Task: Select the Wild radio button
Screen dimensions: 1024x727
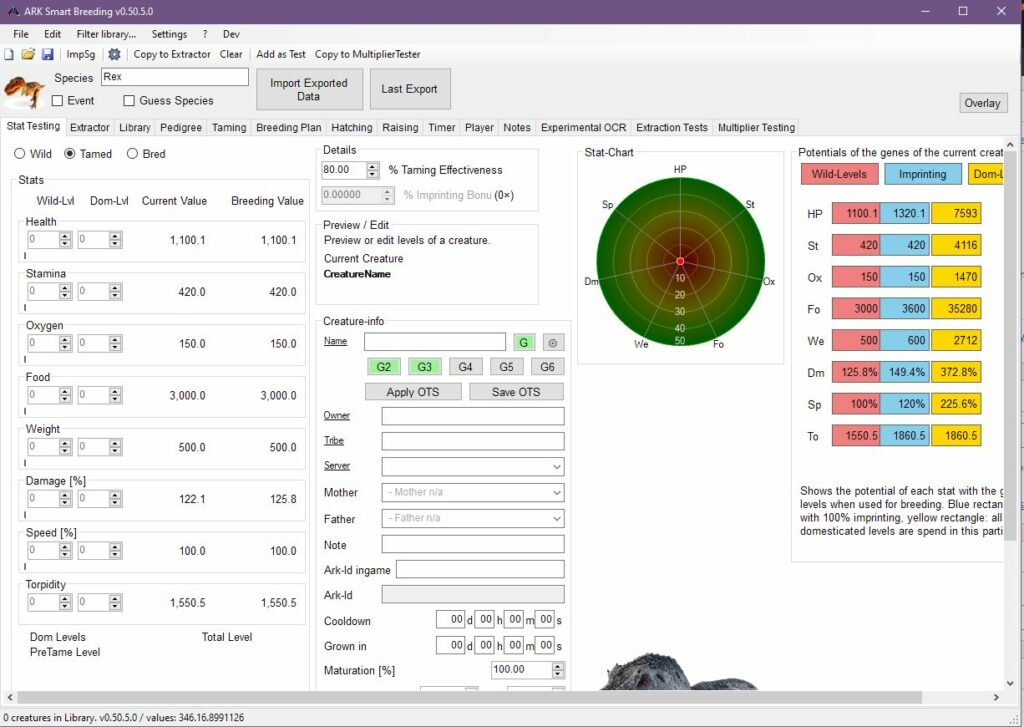Action: pyautogui.click(x=20, y=154)
